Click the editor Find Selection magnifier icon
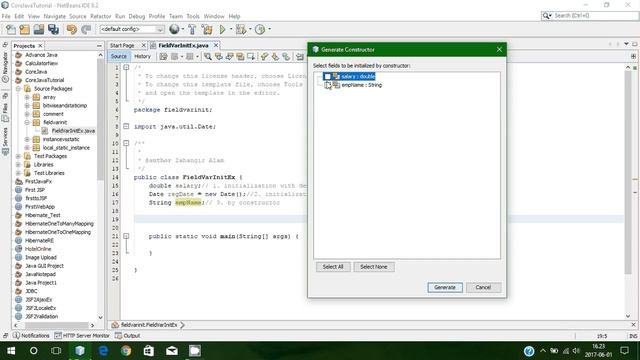The width and height of the screenshot is (640, 360). tap(208, 57)
